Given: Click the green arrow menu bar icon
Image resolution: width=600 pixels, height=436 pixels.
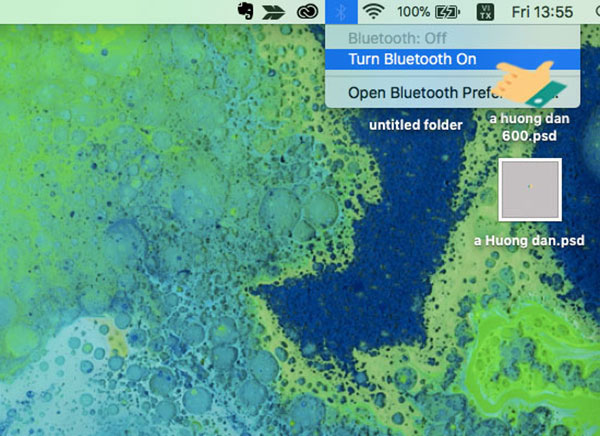Looking at the screenshot, I should pyautogui.click(x=274, y=12).
